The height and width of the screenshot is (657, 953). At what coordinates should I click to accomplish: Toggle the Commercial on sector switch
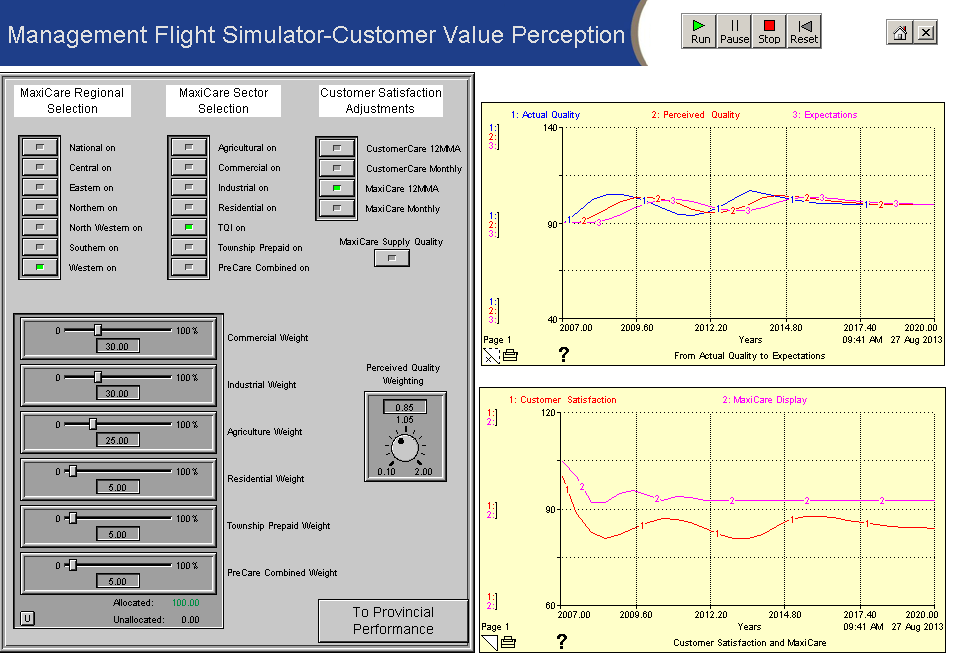[x=188, y=167]
